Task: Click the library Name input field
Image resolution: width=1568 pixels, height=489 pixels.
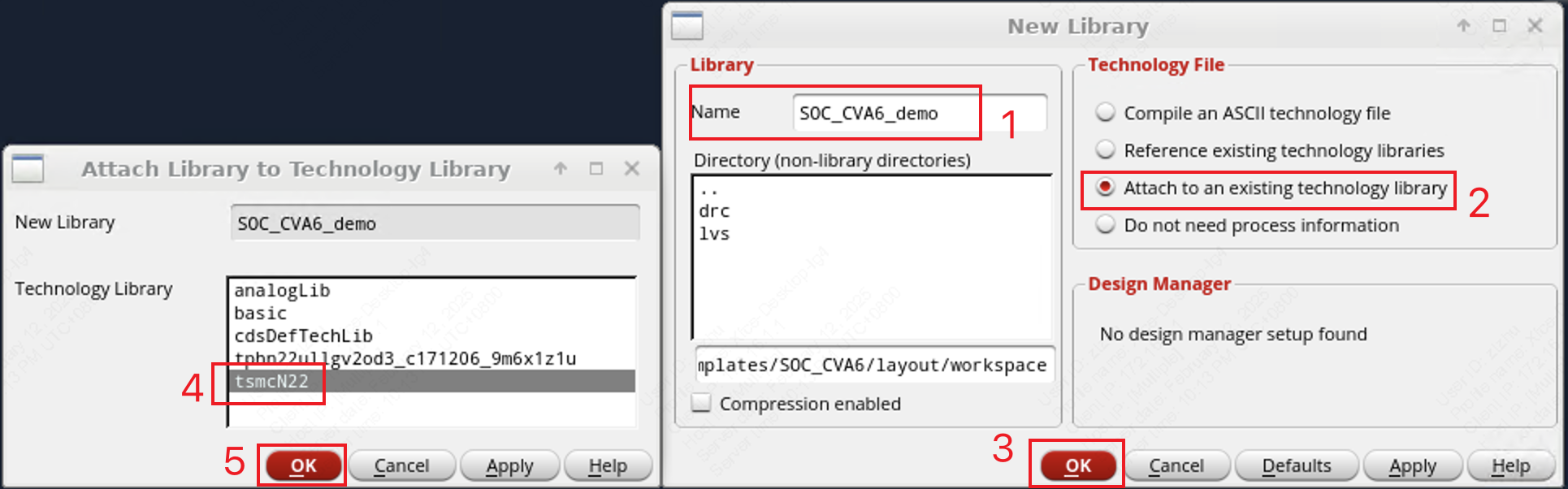Action: point(918,113)
